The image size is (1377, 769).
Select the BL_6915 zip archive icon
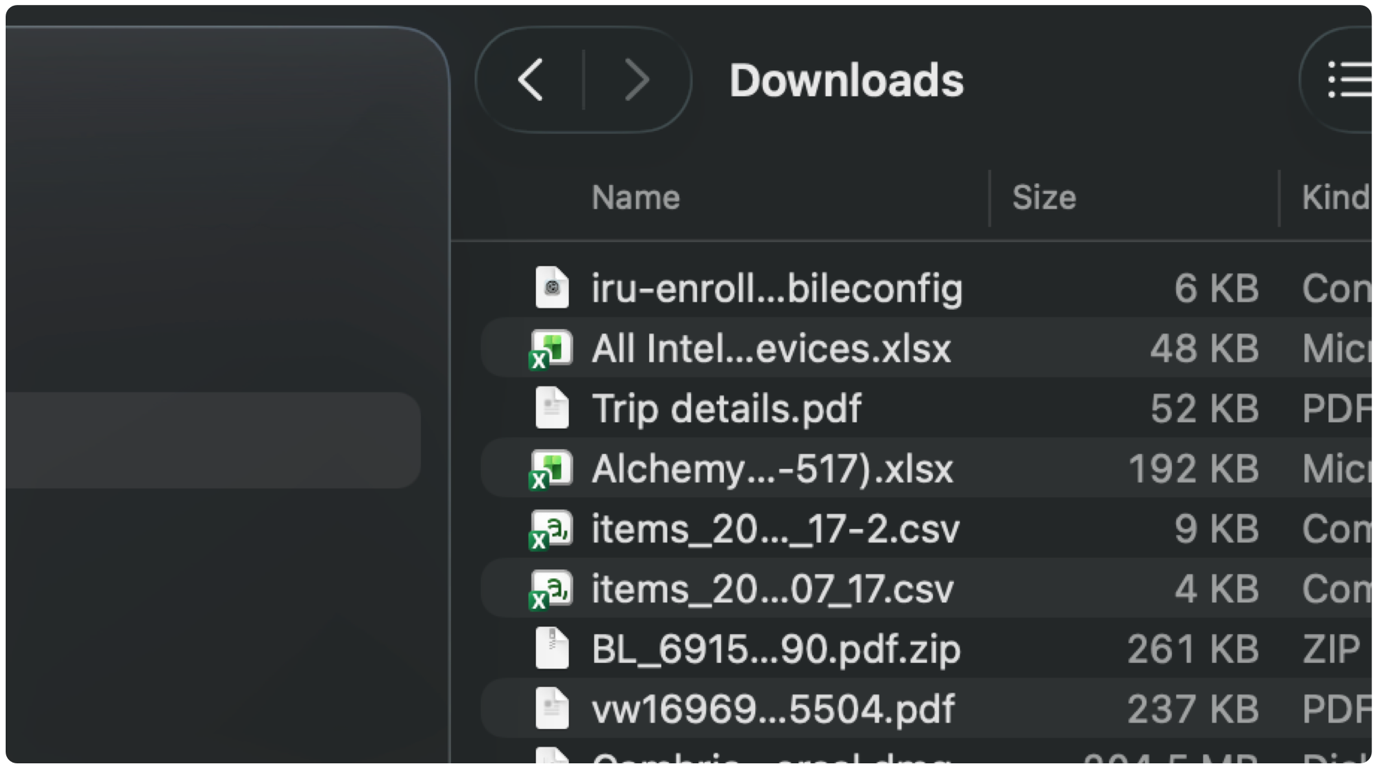pos(552,649)
